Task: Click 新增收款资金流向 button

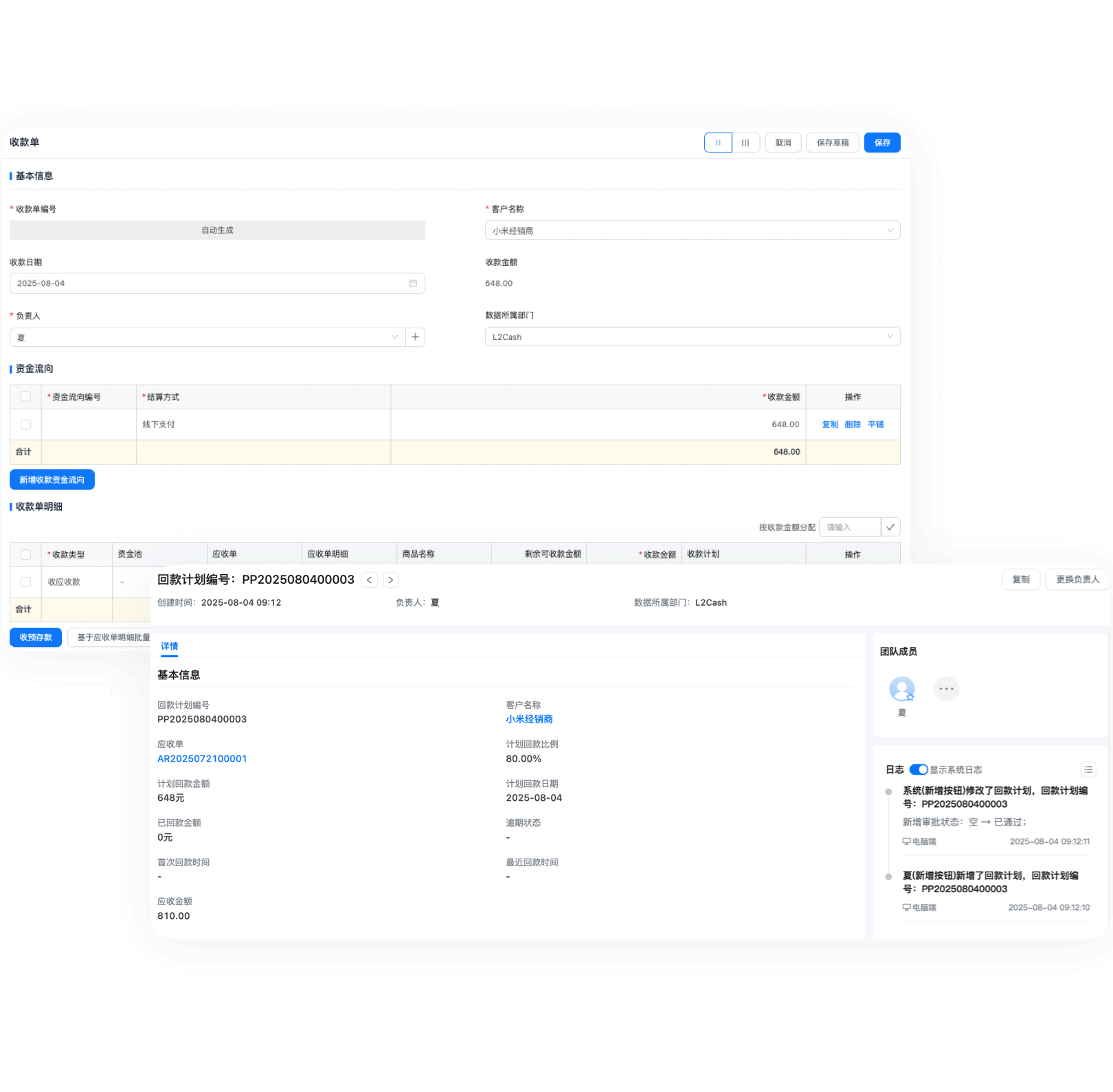Action: (x=52, y=479)
